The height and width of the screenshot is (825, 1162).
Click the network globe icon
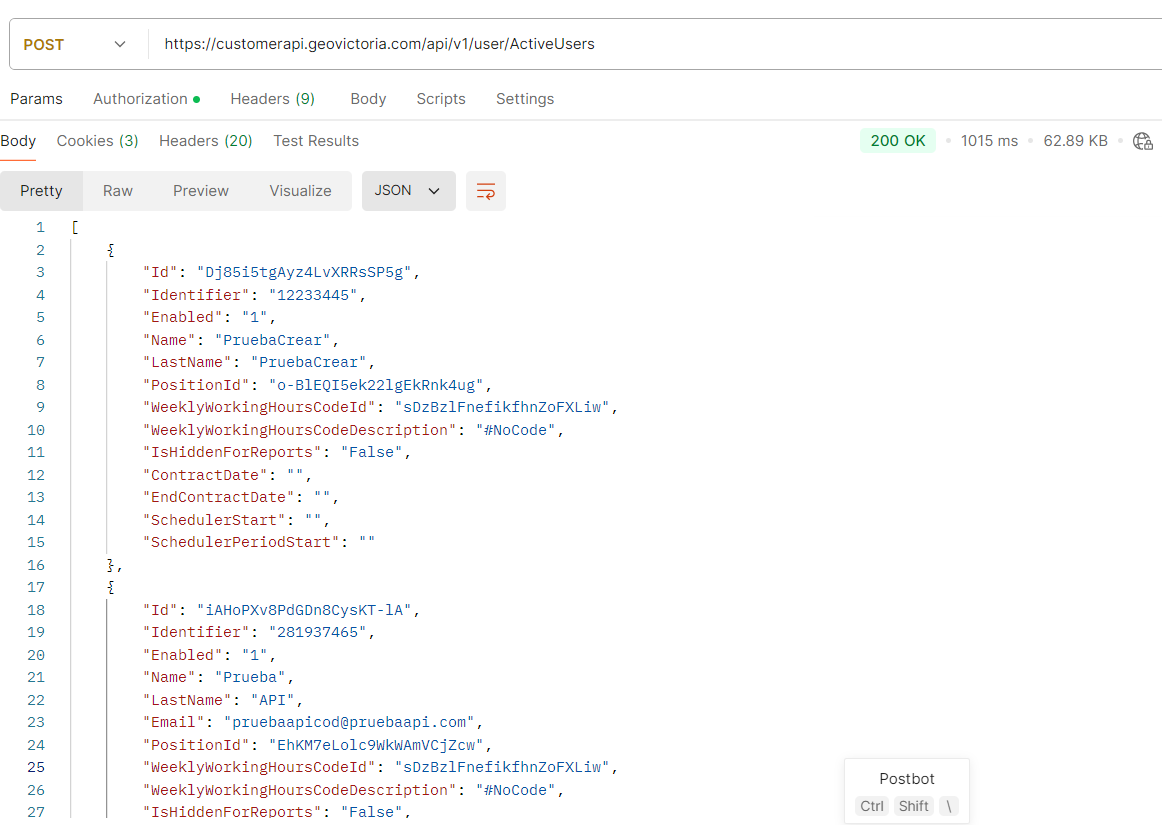(1142, 141)
